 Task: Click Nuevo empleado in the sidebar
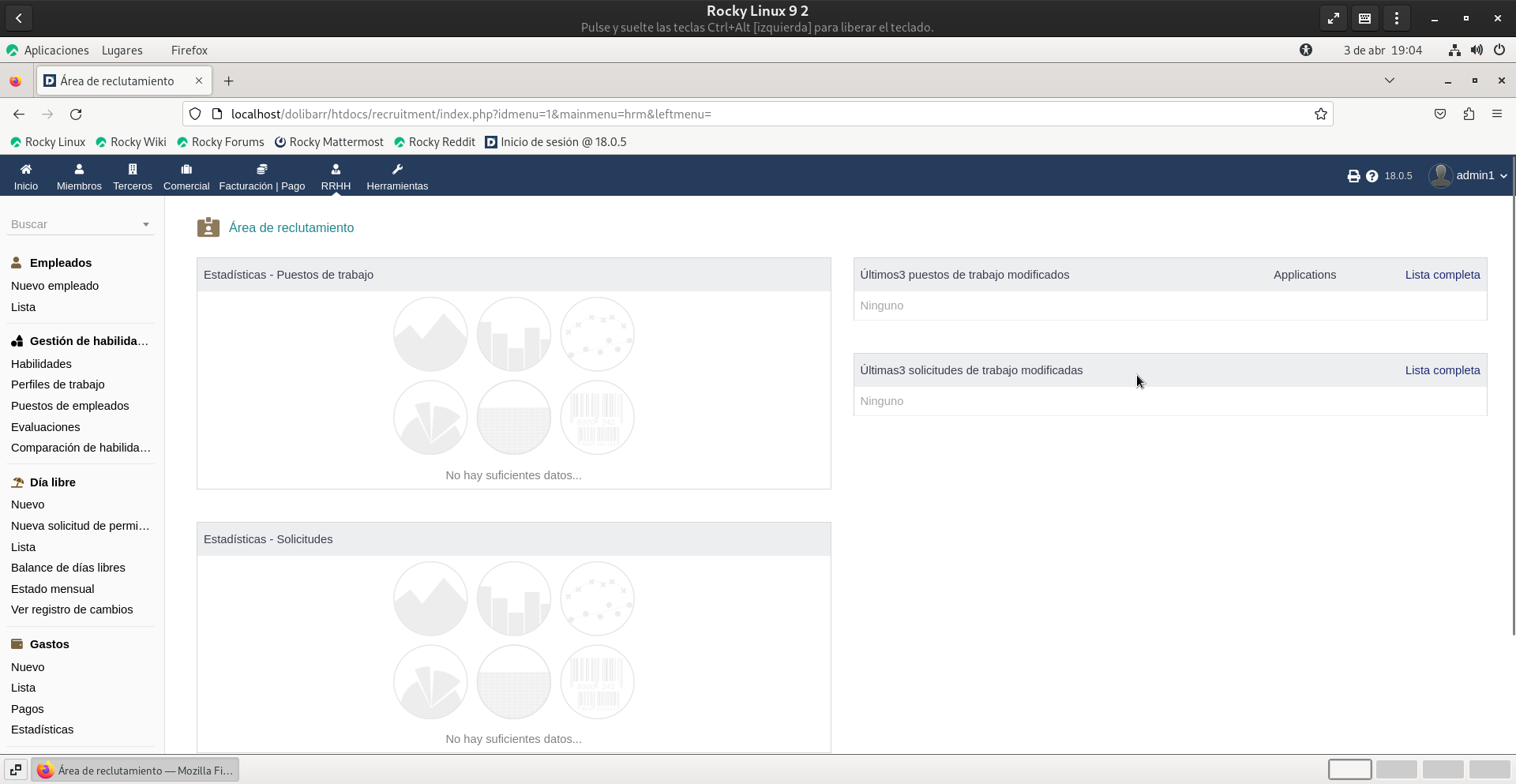coord(55,286)
